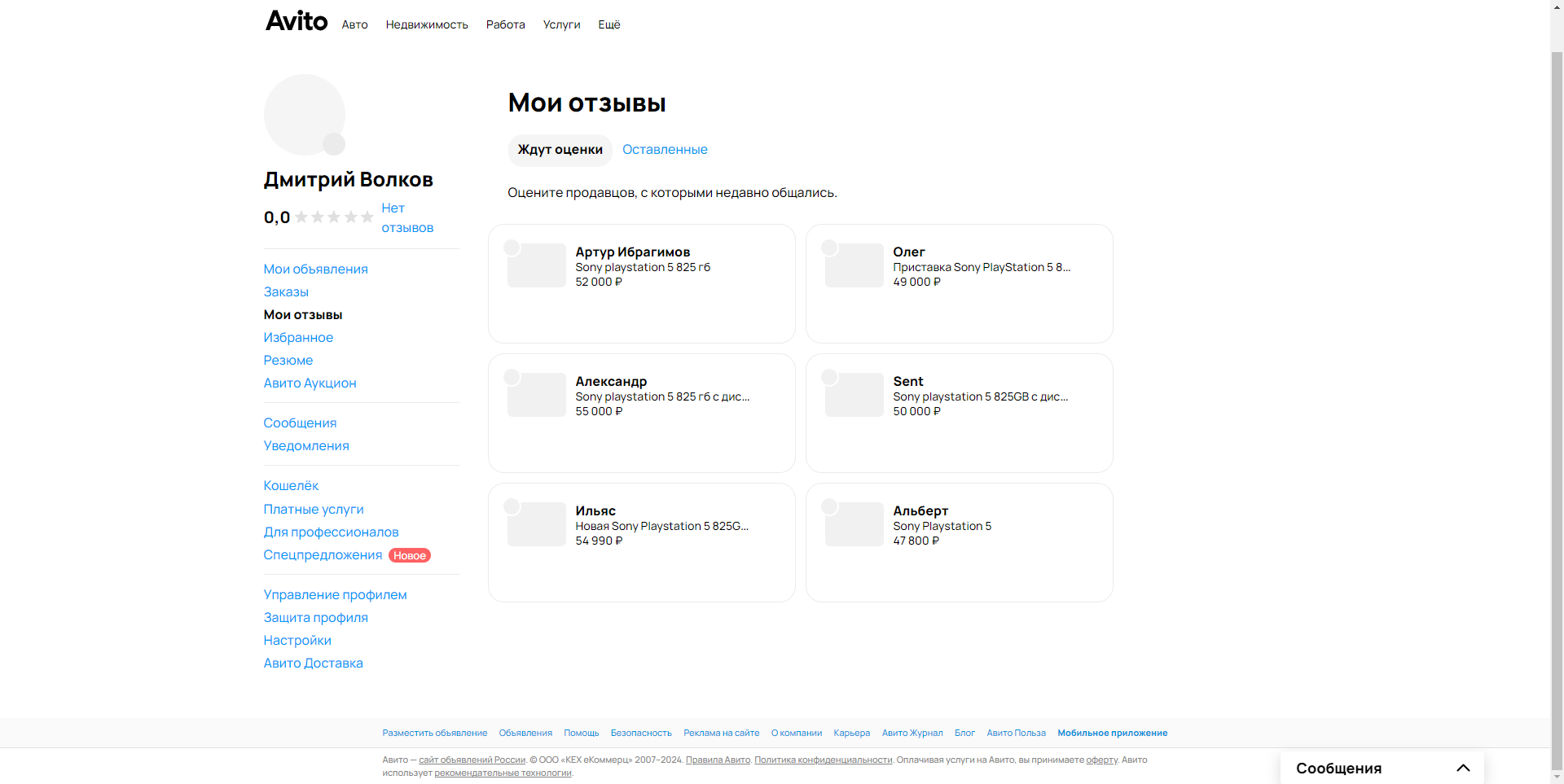Open the Объявления footer link
Screen dimensions: 1564x784
coord(525,733)
